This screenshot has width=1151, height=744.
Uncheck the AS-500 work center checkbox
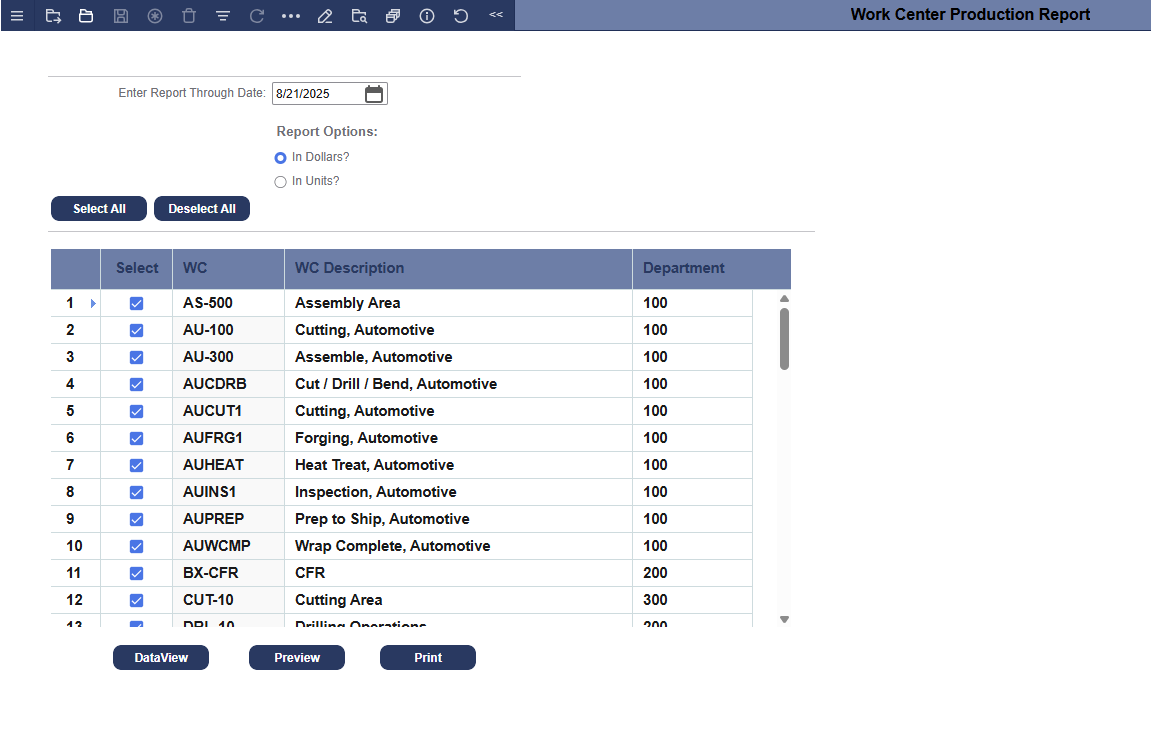click(137, 304)
